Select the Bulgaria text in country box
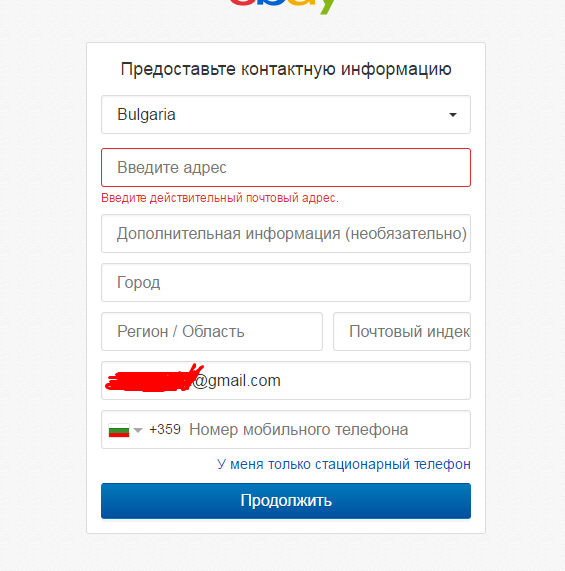This screenshot has height=571, width=565. pos(146,115)
